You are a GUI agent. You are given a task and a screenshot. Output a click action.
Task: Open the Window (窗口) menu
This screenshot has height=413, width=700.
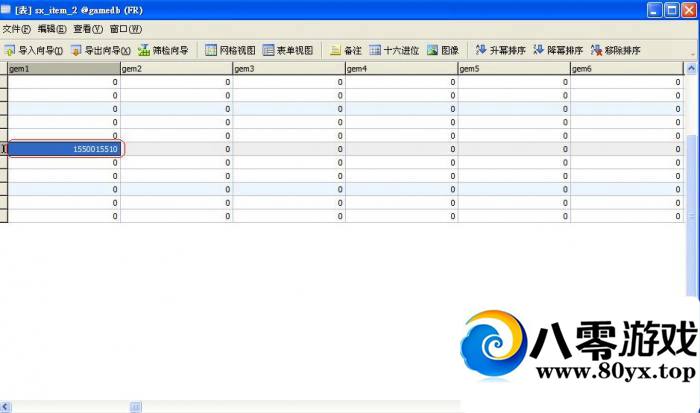[125, 29]
